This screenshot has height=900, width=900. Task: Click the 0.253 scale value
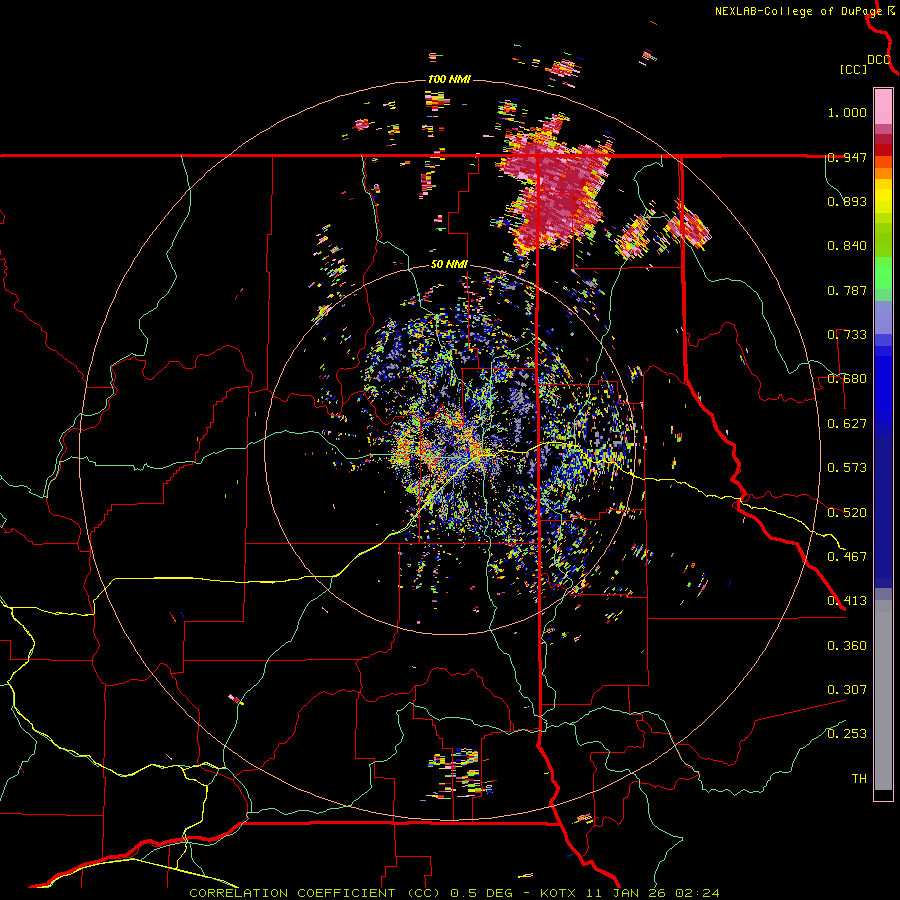click(x=847, y=734)
